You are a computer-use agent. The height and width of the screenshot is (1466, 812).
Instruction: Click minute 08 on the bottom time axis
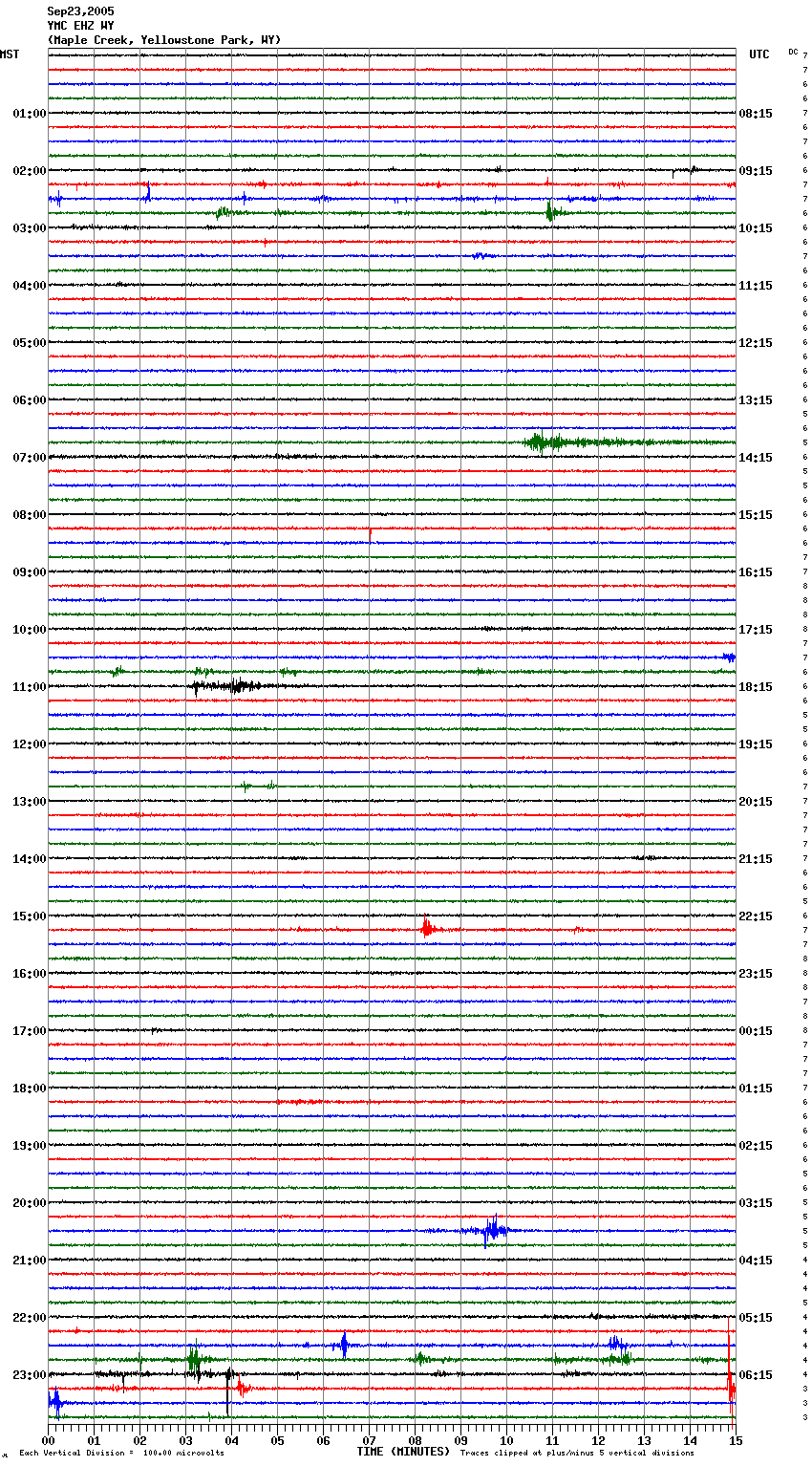[x=415, y=1440]
